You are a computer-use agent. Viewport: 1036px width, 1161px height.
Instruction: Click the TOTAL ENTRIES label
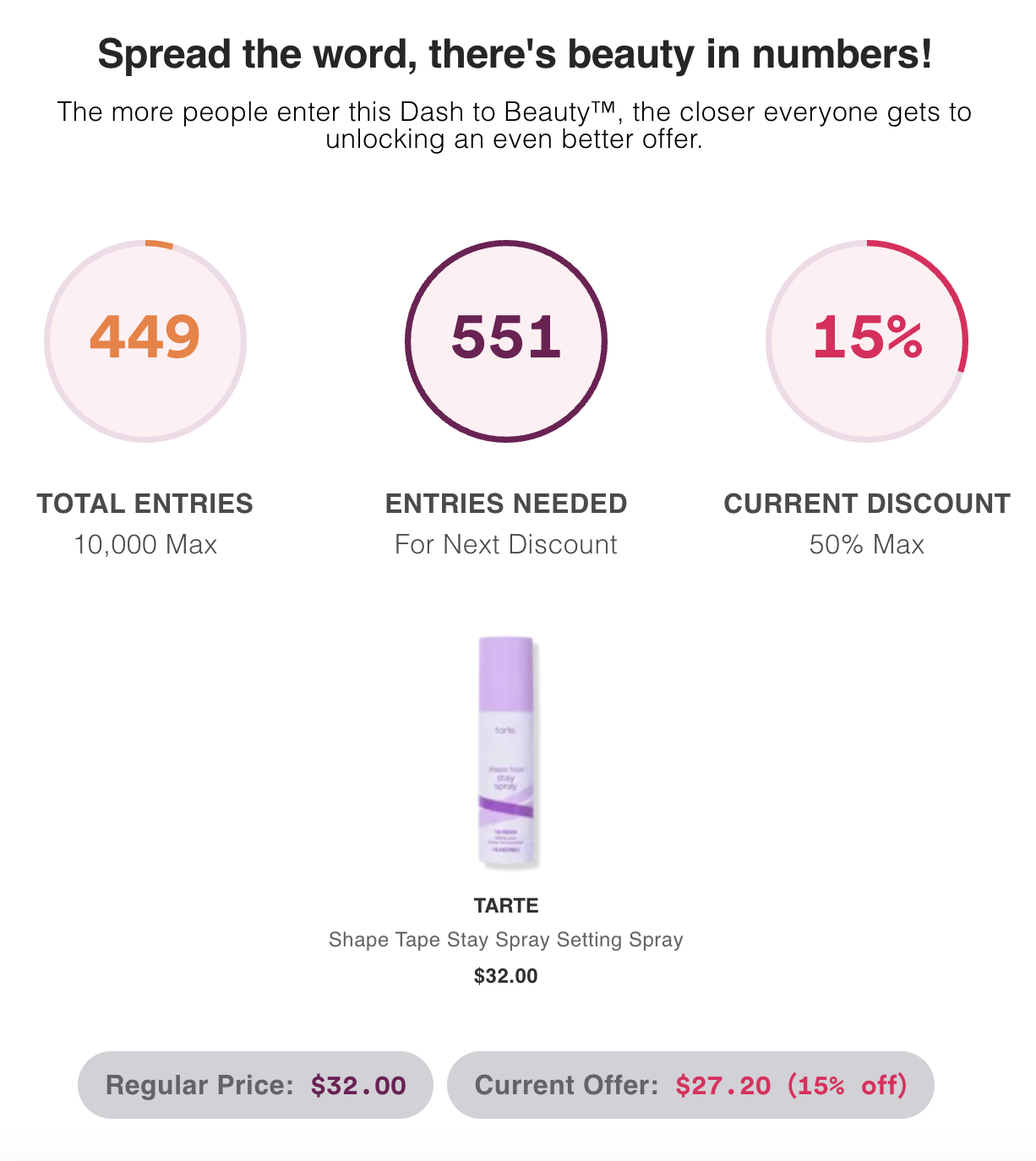pos(145,504)
